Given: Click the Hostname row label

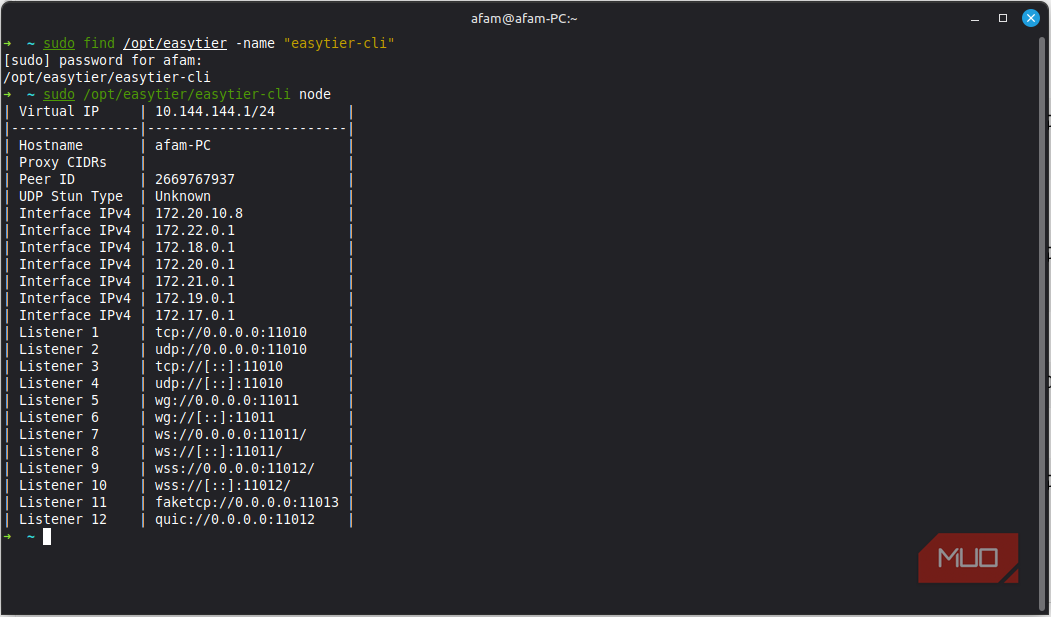Looking at the screenshot, I should (51, 145).
